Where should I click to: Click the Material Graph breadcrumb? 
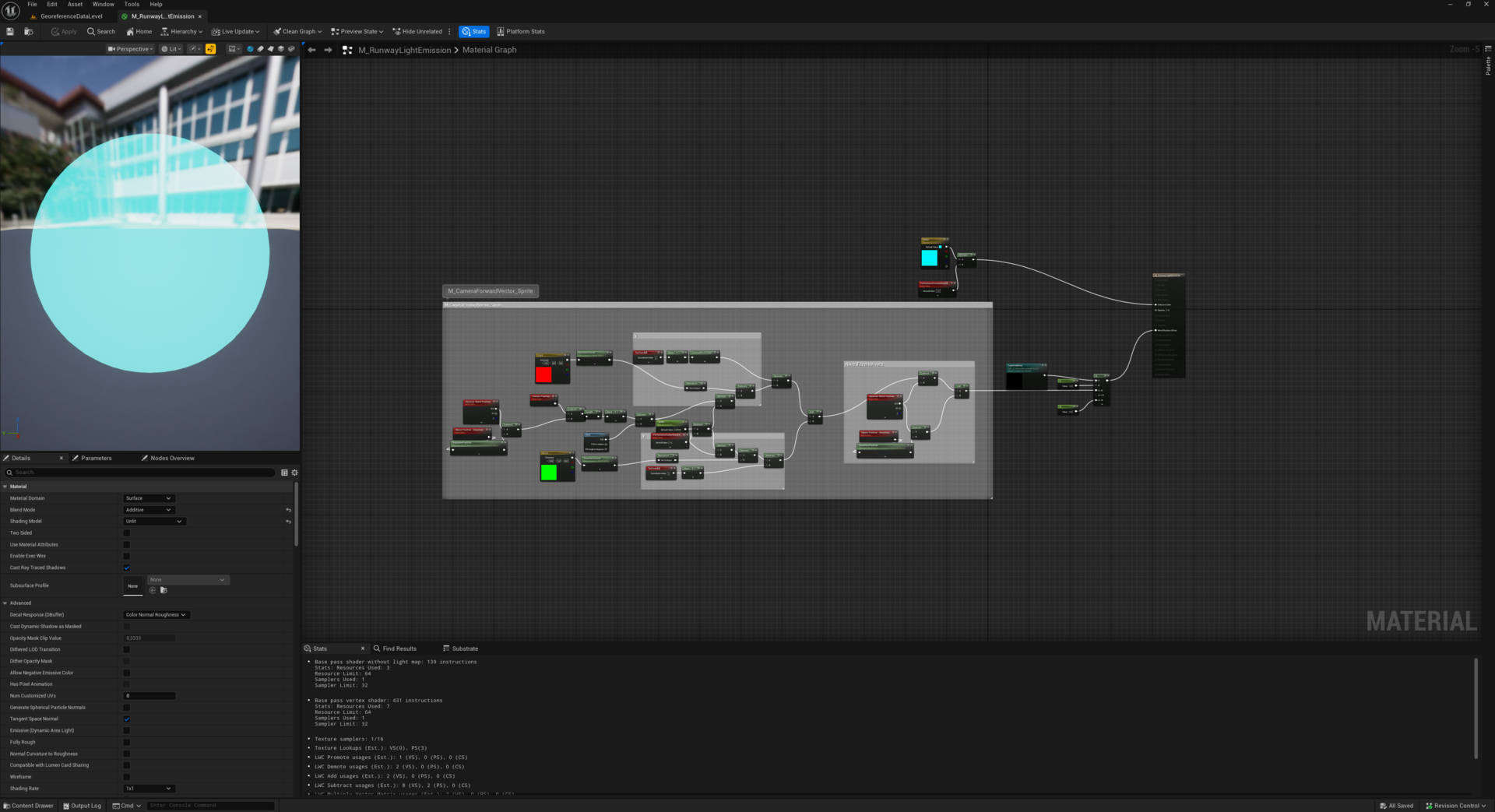point(489,50)
